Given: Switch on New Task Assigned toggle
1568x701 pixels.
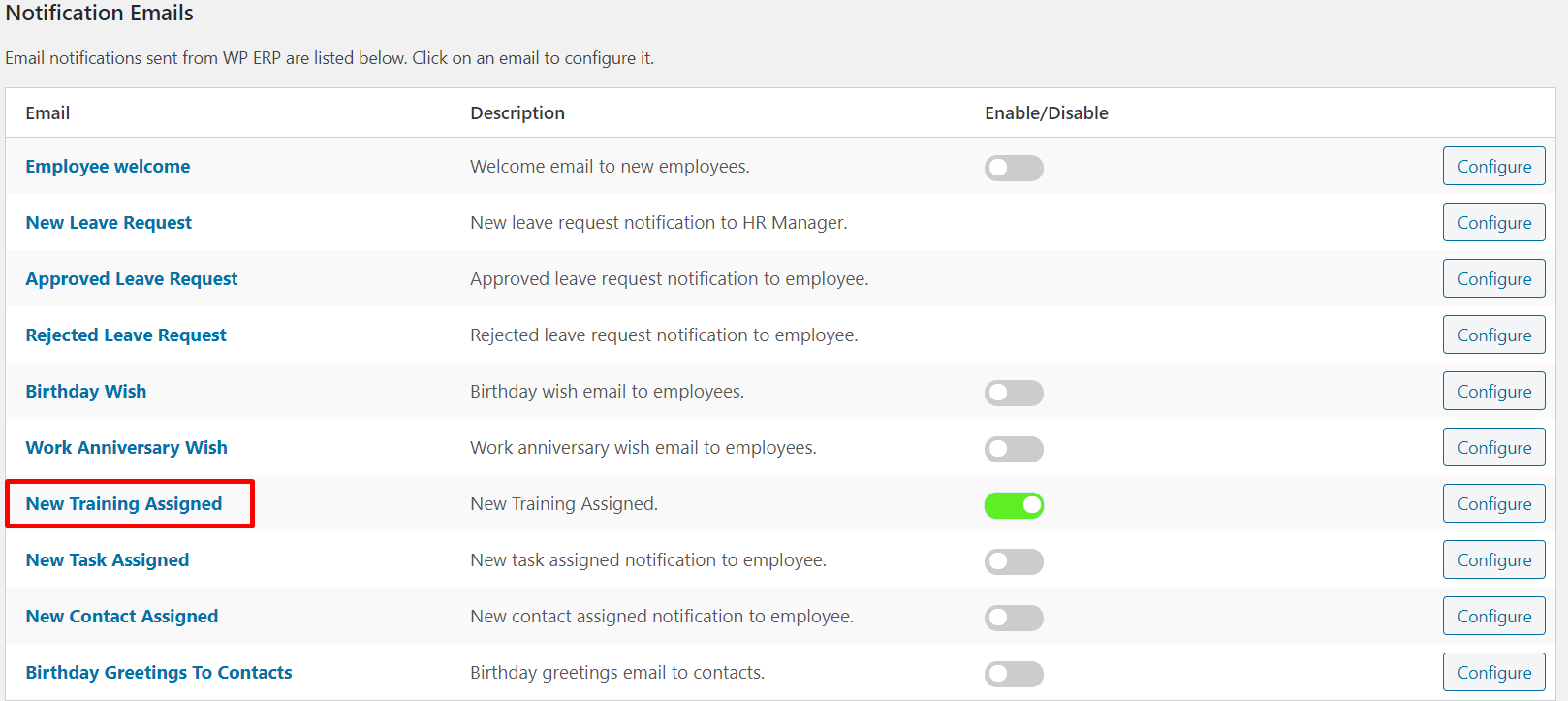Looking at the screenshot, I should 1014,561.
